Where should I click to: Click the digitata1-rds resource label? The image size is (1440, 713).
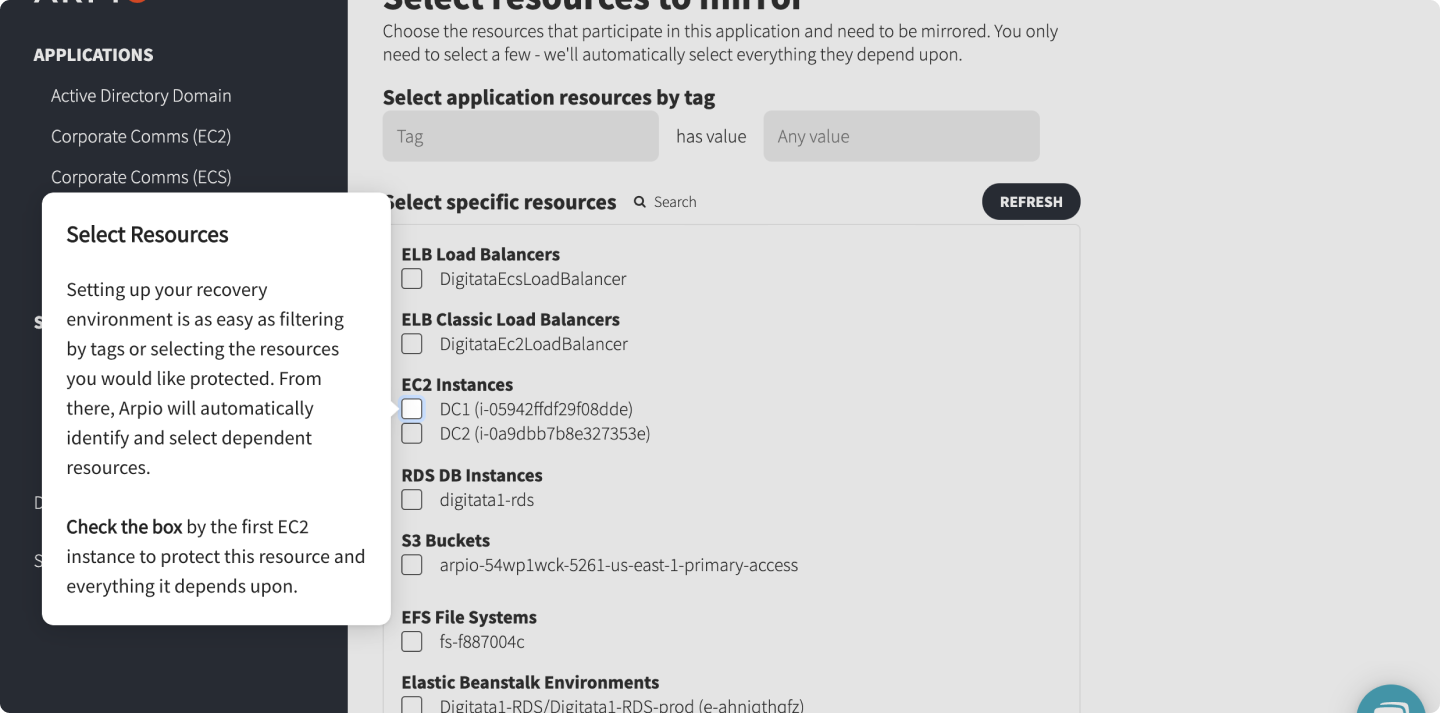[487, 500]
